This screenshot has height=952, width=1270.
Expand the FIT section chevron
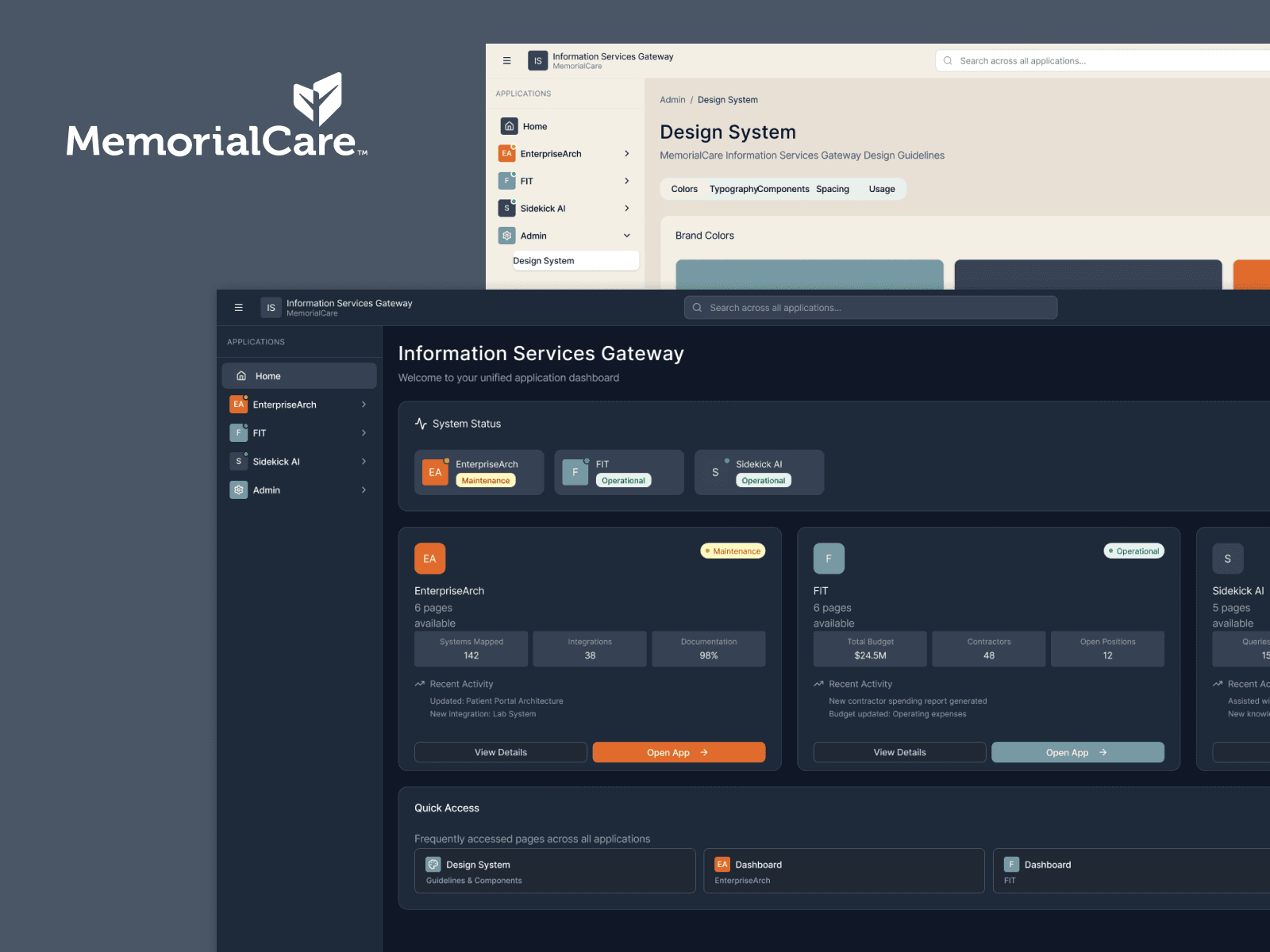[364, 432]
